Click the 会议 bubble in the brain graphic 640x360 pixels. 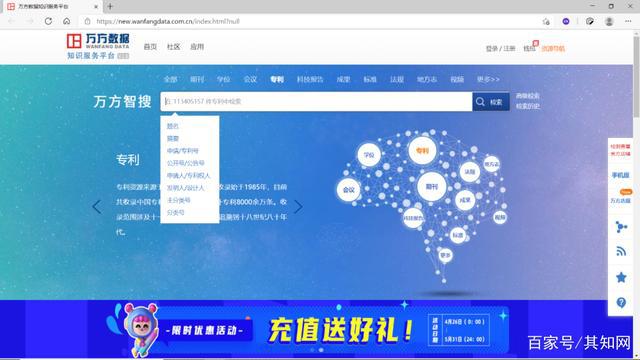point(349,190)
